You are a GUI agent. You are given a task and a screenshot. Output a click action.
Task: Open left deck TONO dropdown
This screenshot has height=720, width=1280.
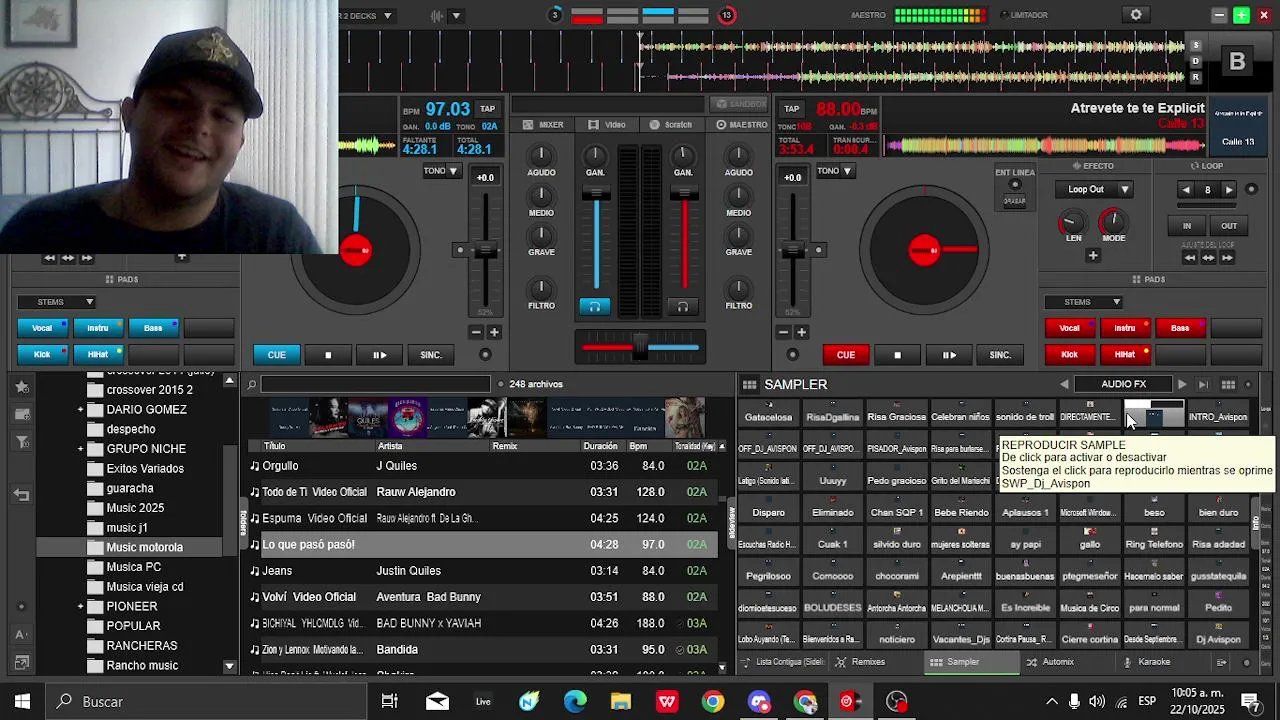tap(440, 171)
